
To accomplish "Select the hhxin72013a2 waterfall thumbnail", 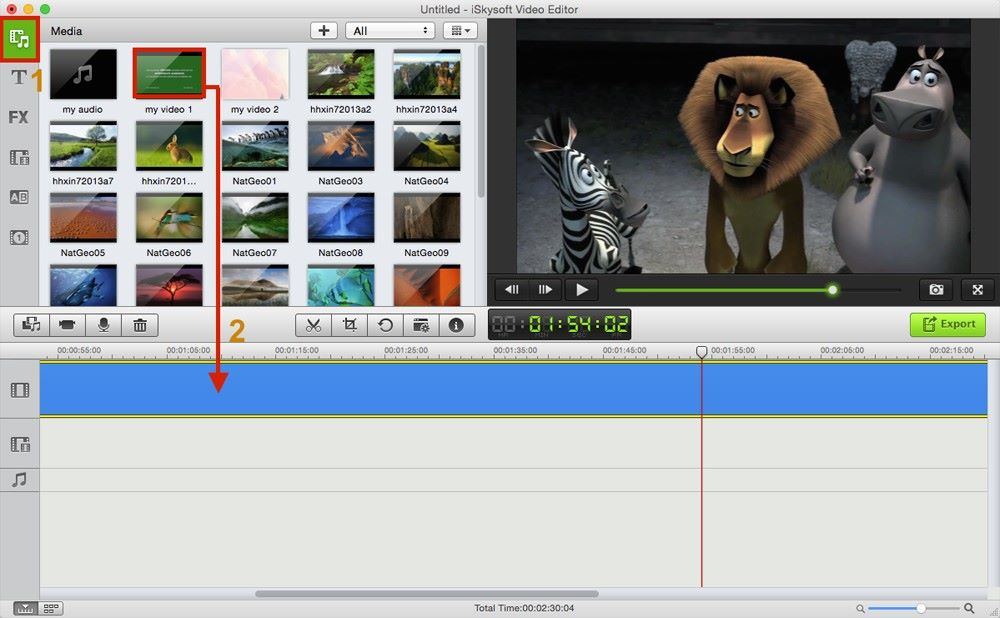I will 341,74.
